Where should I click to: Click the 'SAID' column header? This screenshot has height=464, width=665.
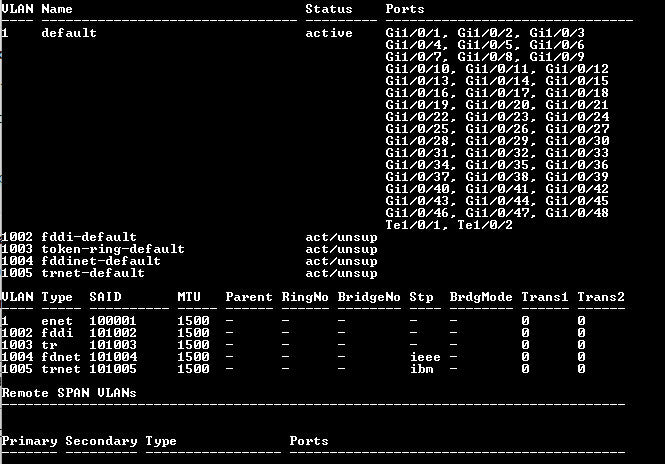click(106, 296)
